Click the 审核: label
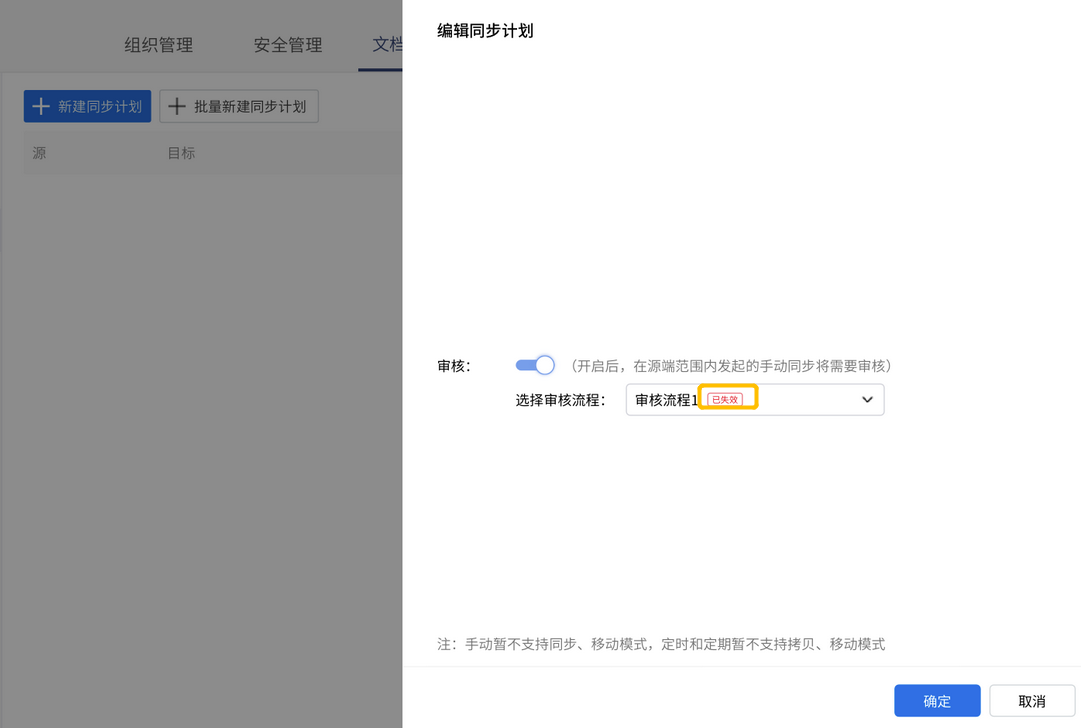The height and width of the screenshot is (728, 1081). tap(454, 366)
